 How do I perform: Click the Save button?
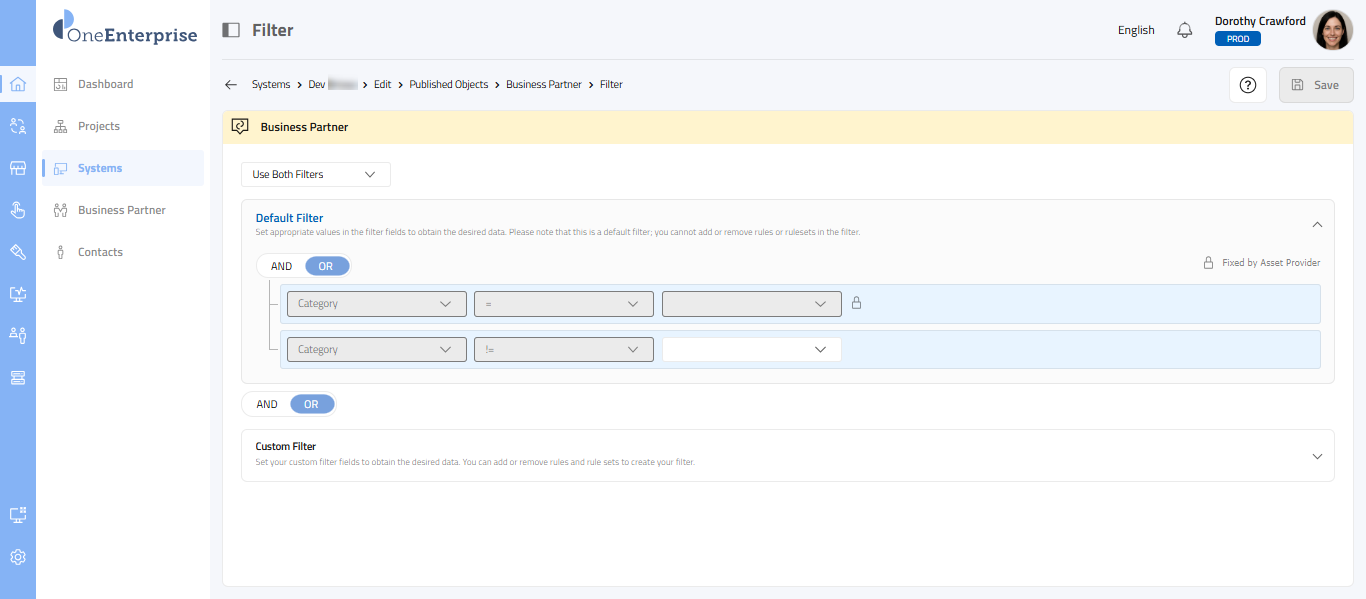coord(1315,85)
